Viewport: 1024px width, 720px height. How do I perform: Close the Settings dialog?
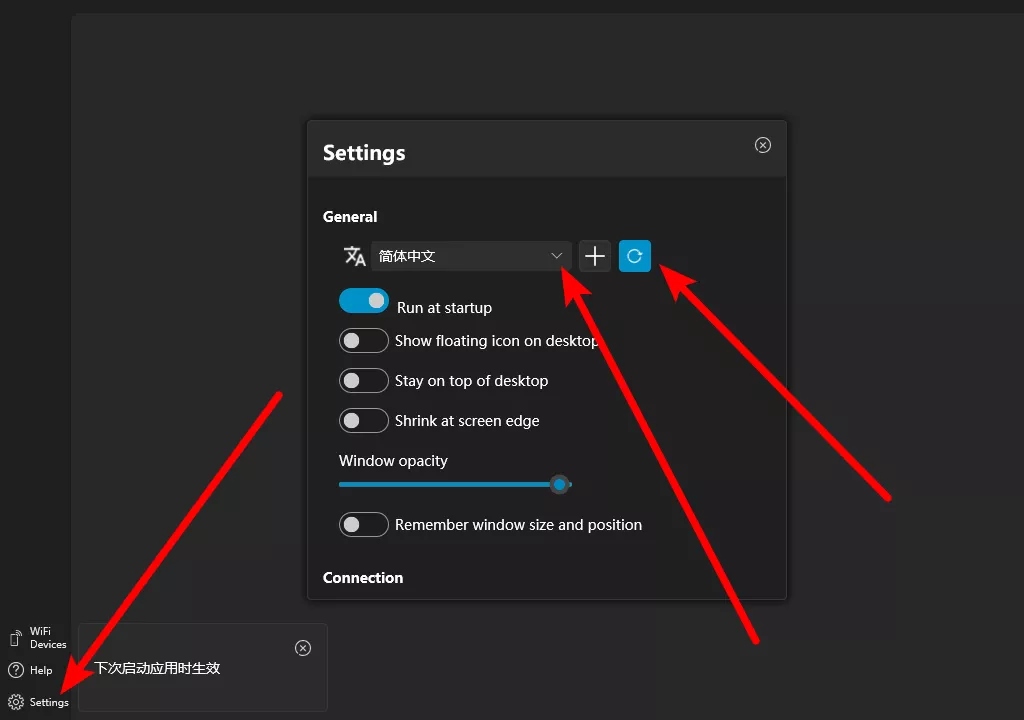pyautogui.click(x=763, y=145)
